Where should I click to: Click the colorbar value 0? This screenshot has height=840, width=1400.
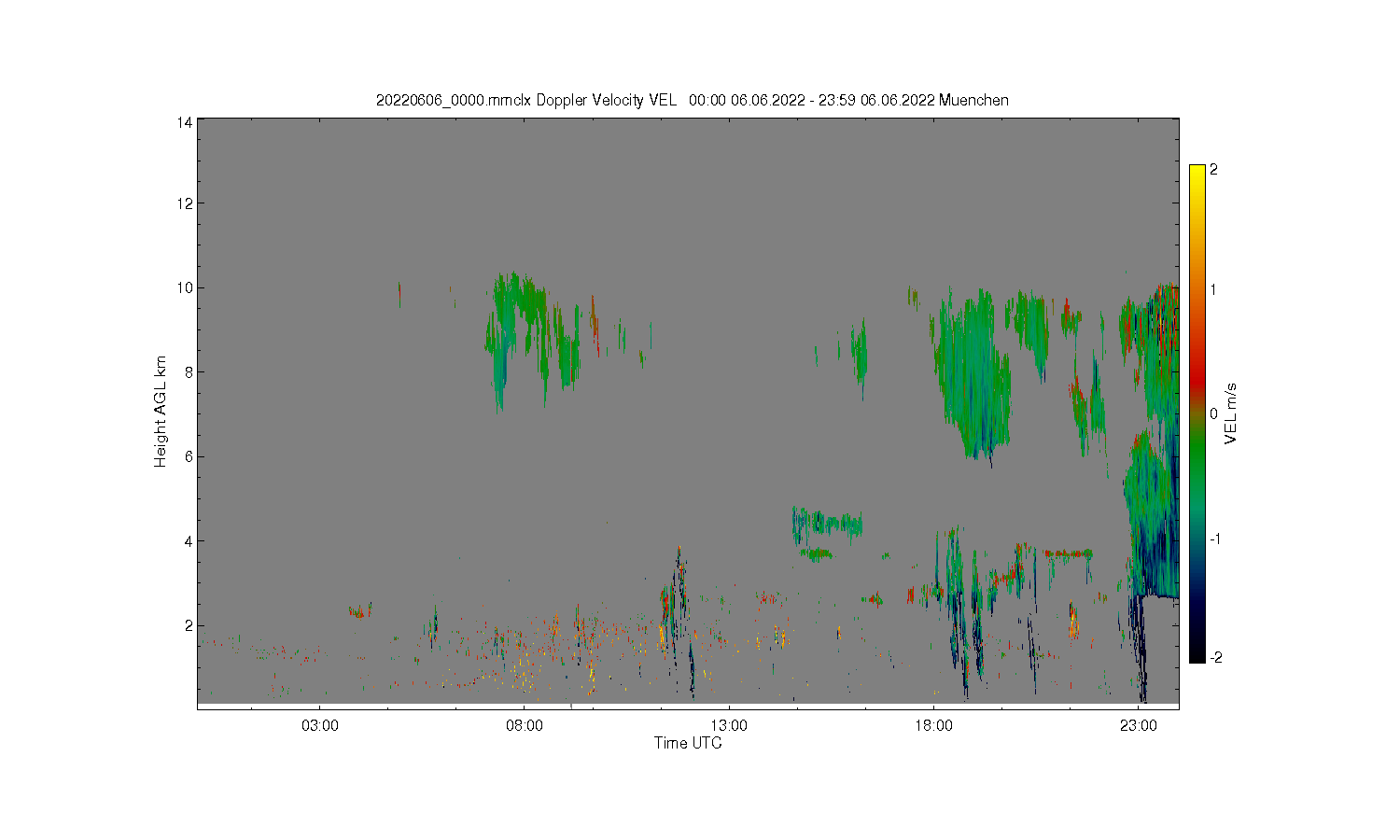coord(1213,413)
